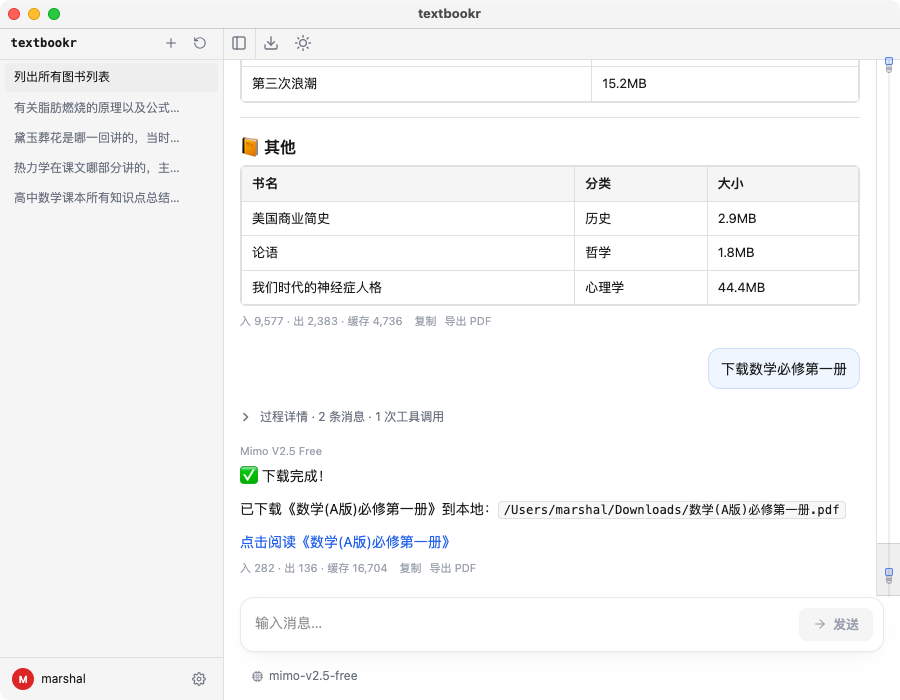900x700 pixels.
Task: Open the downloads icon in toolbar
Action: (x=271, y=43)
